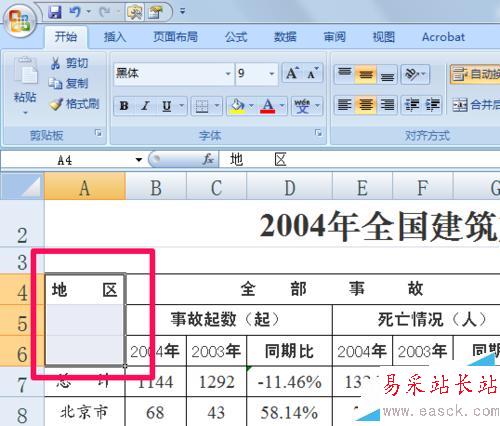Copy selection with 复制
The image size is (500, 426).
69,83
